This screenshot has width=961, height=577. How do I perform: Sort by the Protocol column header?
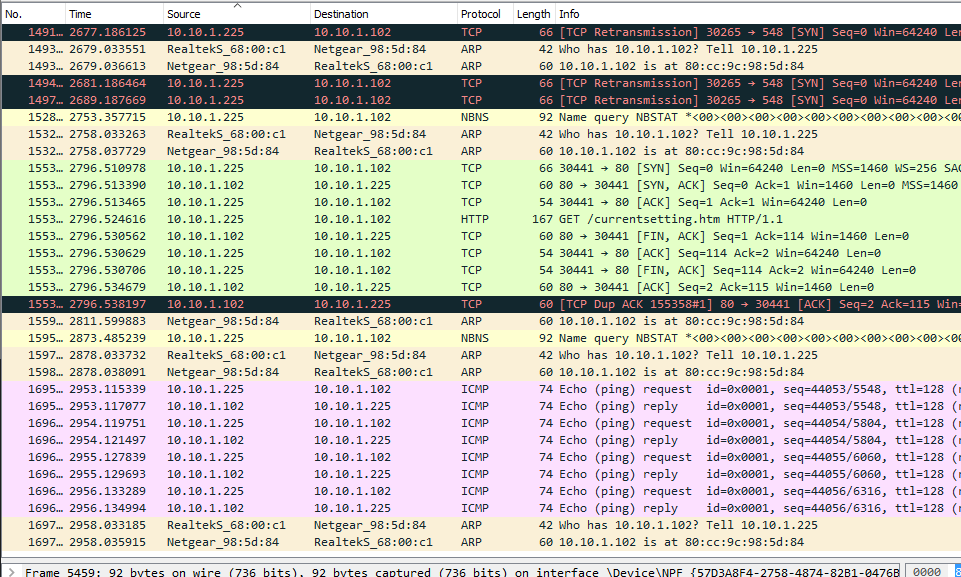pyautogui.click(x=485, y=13)
